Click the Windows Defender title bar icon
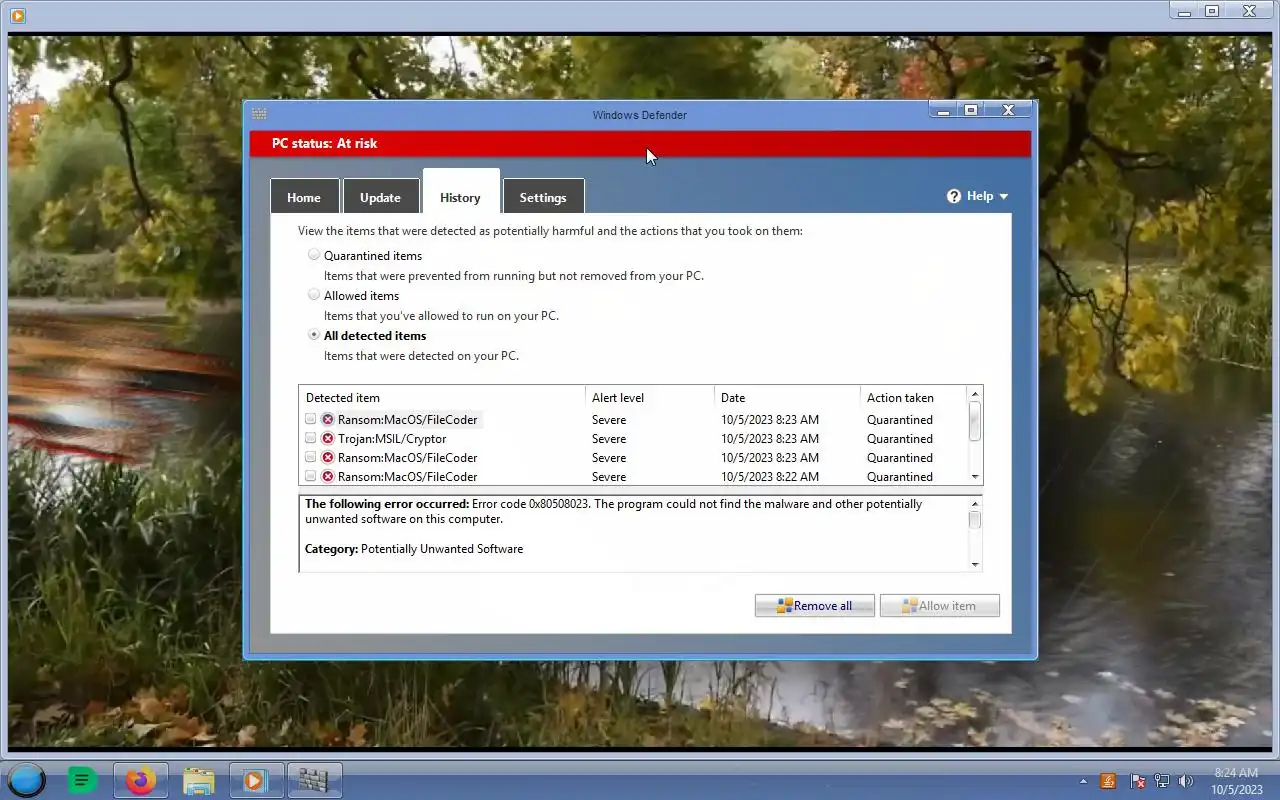Image resolution: width=1280 pixels, height=800 pixels. tap(259, 114)
